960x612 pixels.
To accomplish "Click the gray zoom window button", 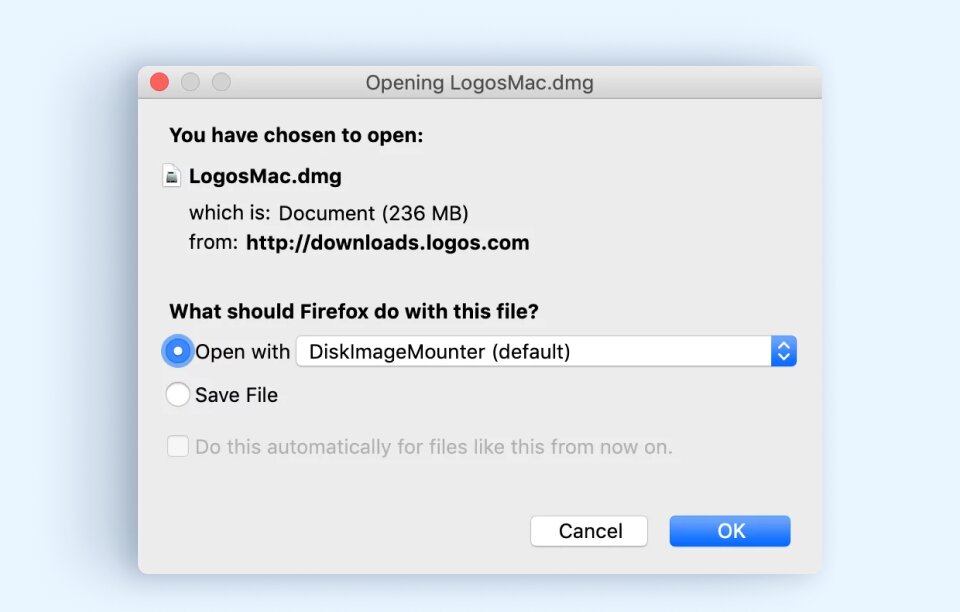I will pos(222,82).
